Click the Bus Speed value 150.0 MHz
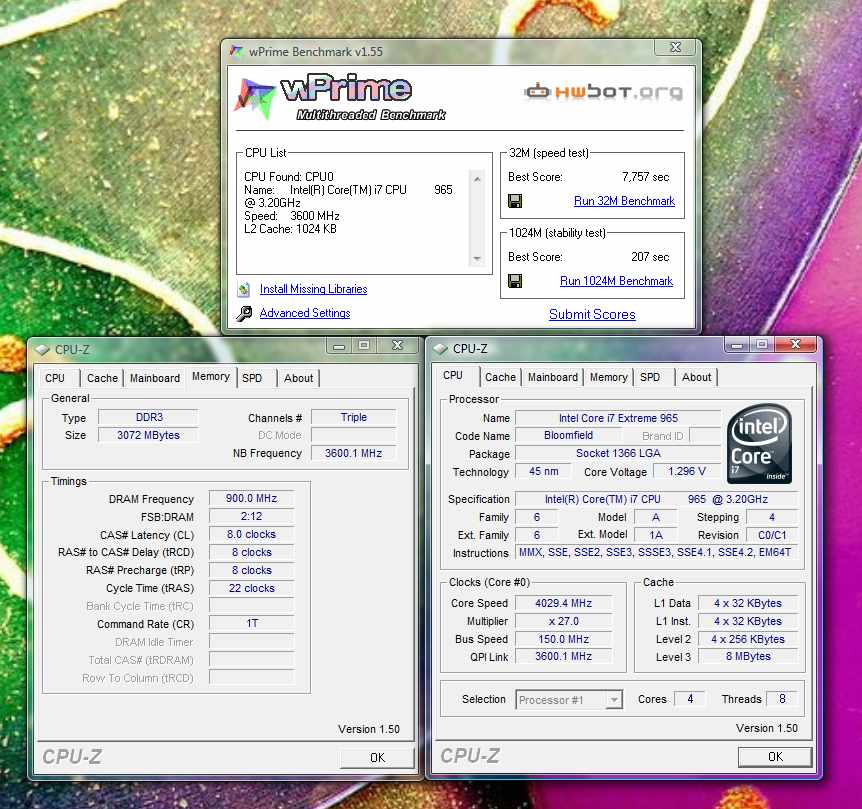The height and width of the screenshot is (809, 862). coord(563,640)
